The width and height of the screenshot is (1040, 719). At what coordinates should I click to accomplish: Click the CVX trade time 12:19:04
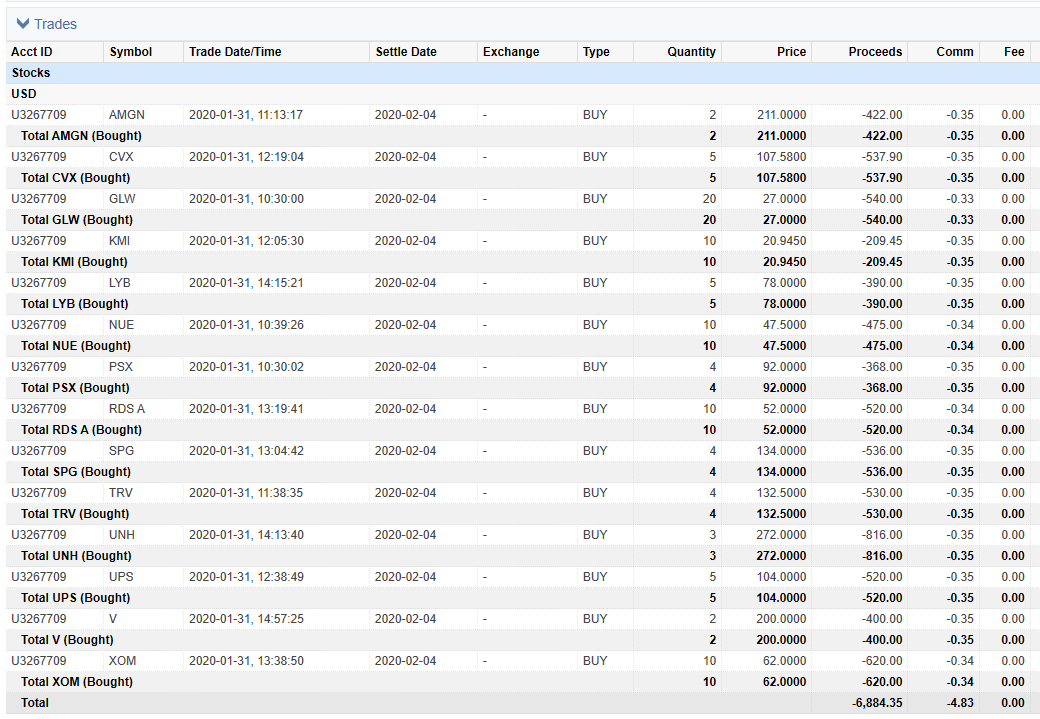coord(280,157)
